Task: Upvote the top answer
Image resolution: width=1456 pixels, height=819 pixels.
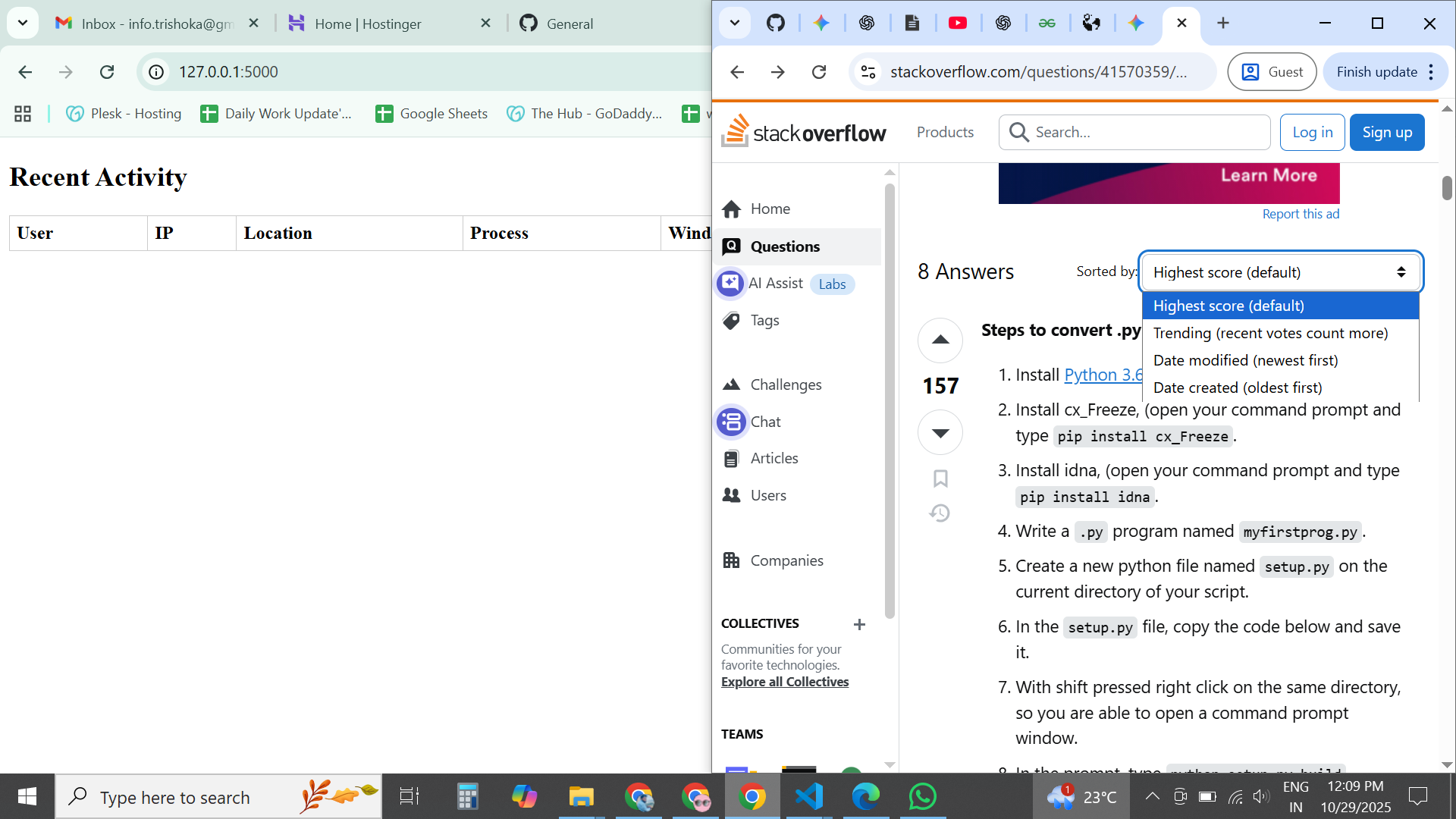Action: [x=940, y=340]
